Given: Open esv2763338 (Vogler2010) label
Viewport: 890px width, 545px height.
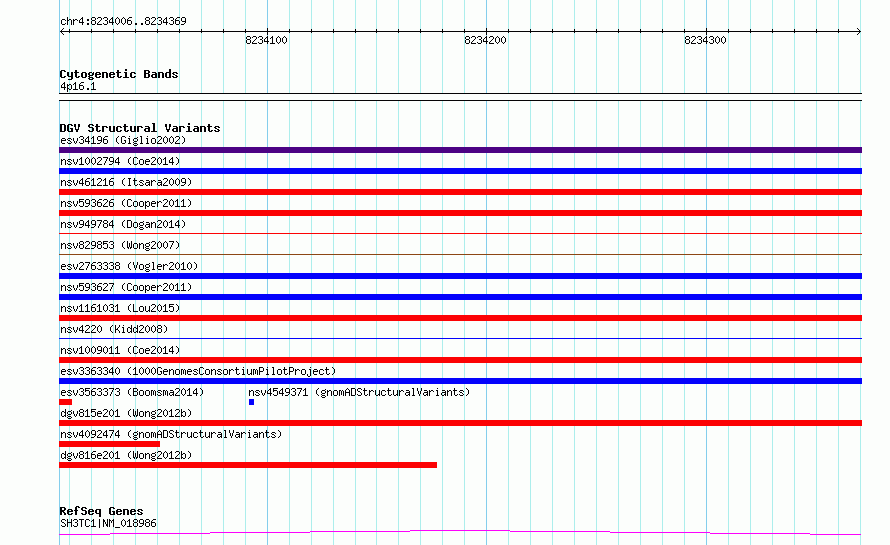Looking at the screenshot, I should [129, 266].
